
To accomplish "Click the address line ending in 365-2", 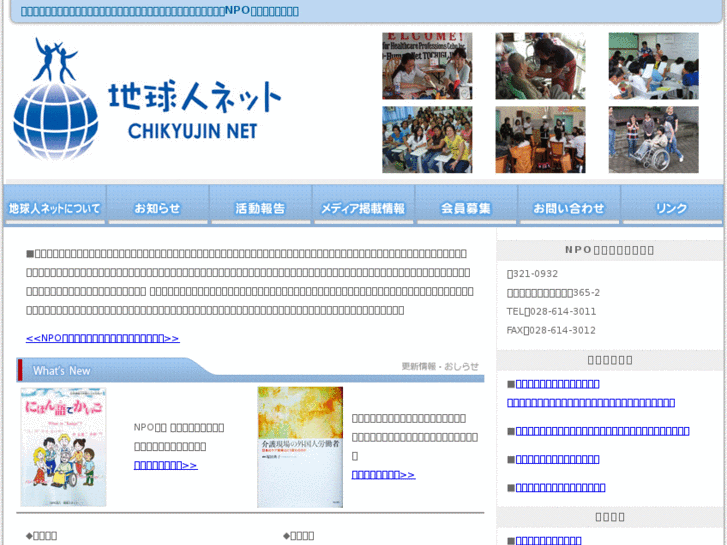I will point(553,293).
